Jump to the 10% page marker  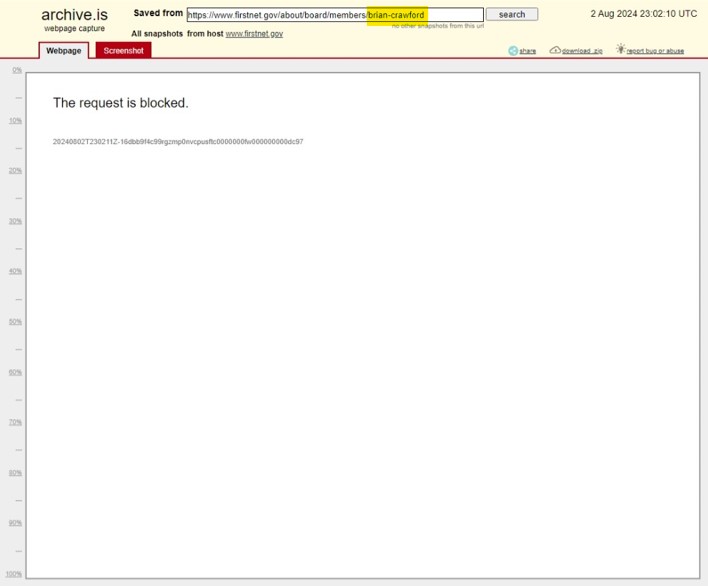point(15,121)
